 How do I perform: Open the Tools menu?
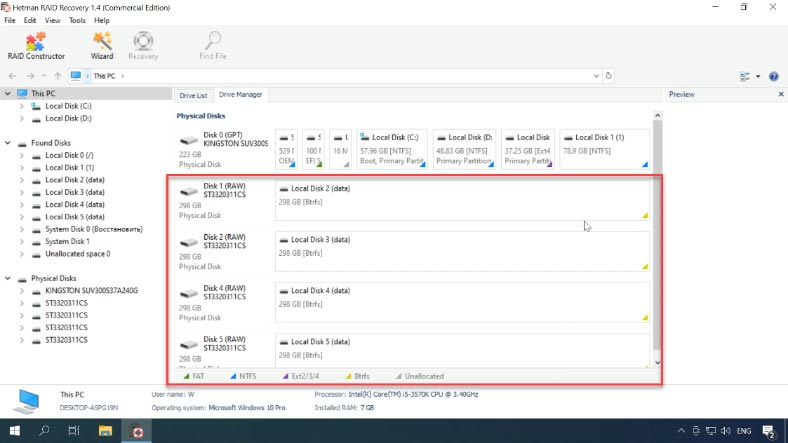click(x=77, y=21)
